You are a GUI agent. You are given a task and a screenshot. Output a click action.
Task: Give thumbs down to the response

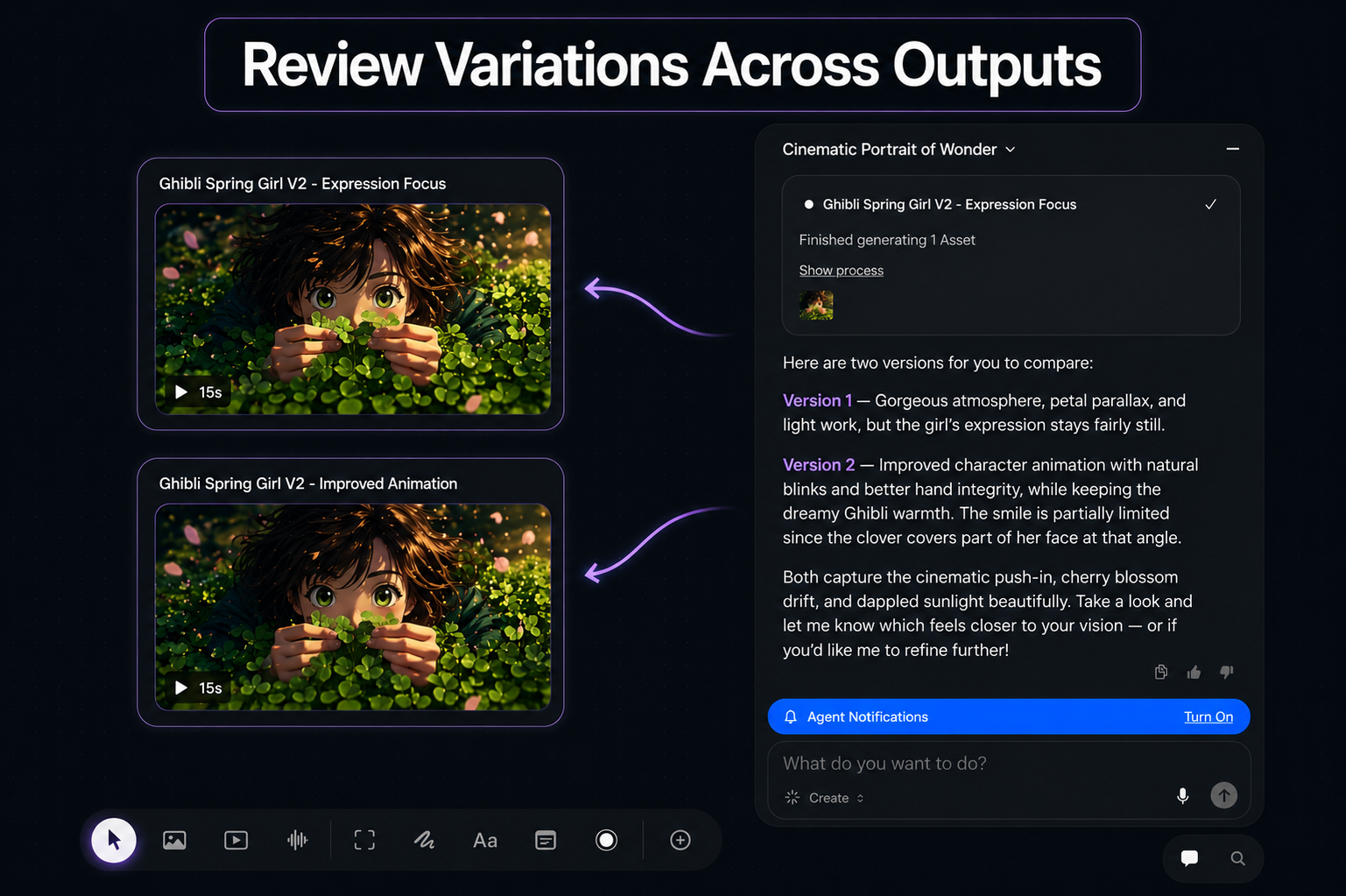[1226, 672]
